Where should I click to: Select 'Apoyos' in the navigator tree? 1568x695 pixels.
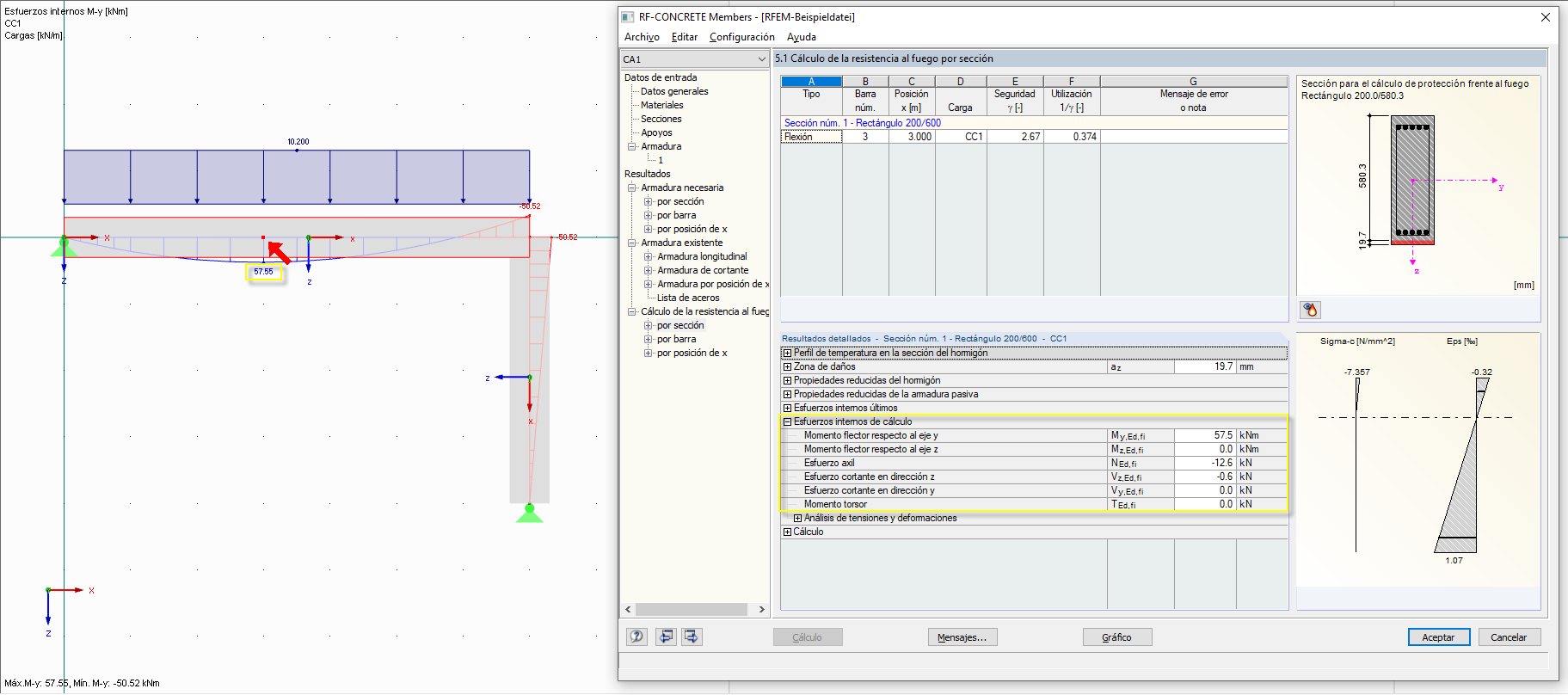[656, 132]
